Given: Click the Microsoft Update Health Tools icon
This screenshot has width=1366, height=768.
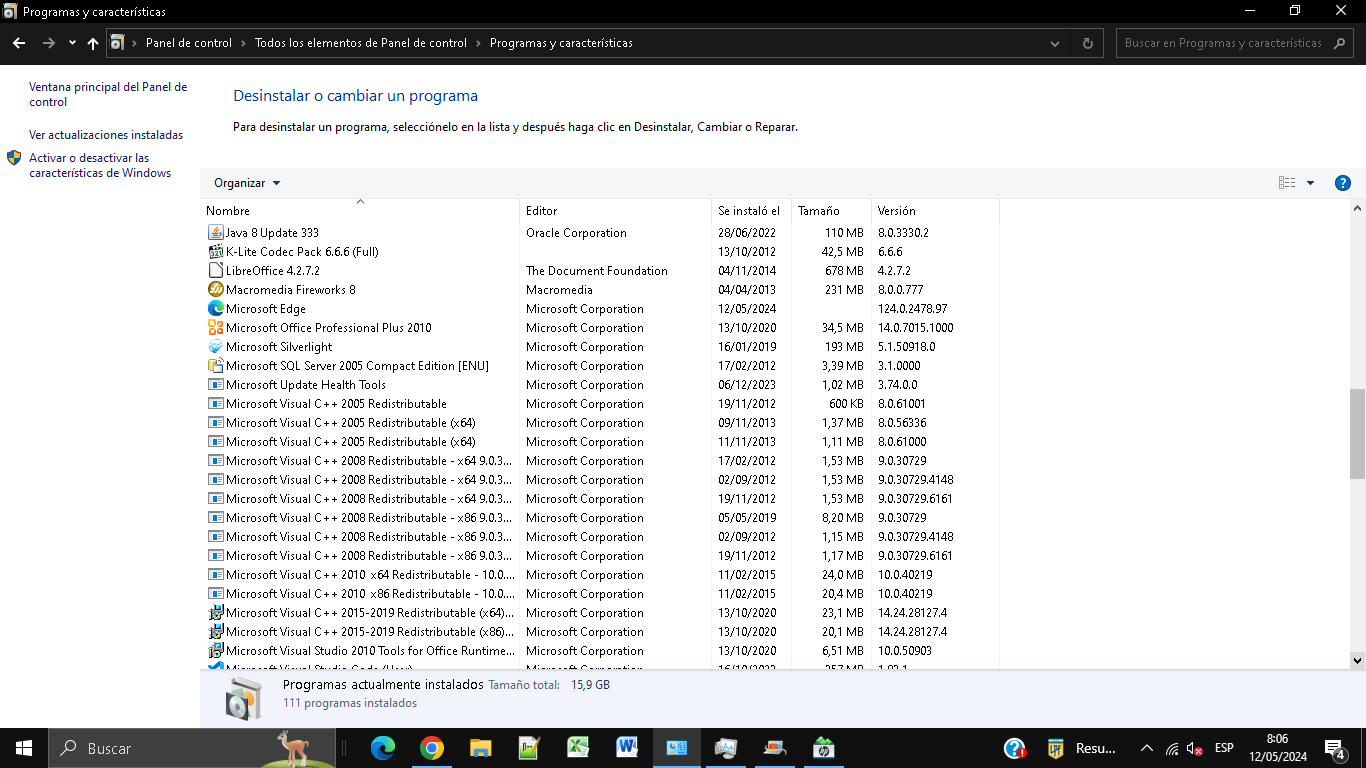Looking at the screenshot, I should click(215, 385).
